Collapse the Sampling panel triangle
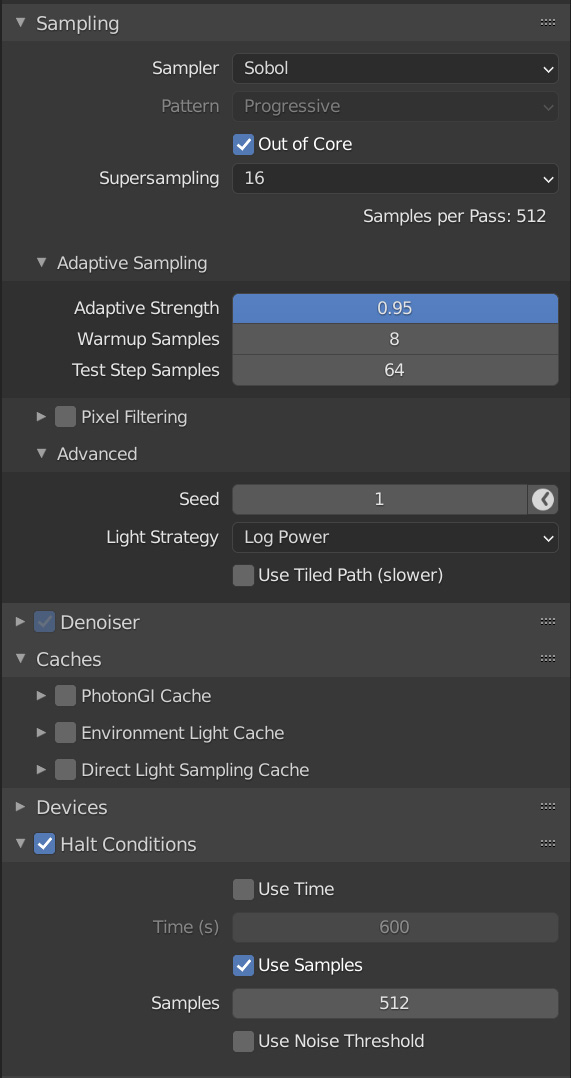The image size is (571, 1078). tap(21, 23)
